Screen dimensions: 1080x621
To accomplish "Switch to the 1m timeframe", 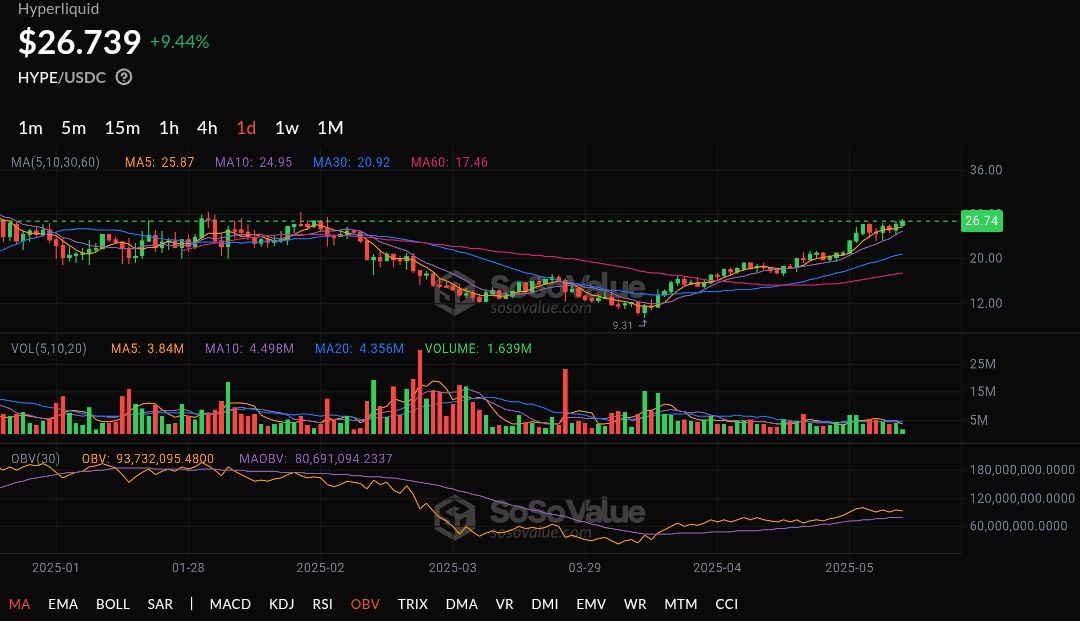I will [30, 128].
